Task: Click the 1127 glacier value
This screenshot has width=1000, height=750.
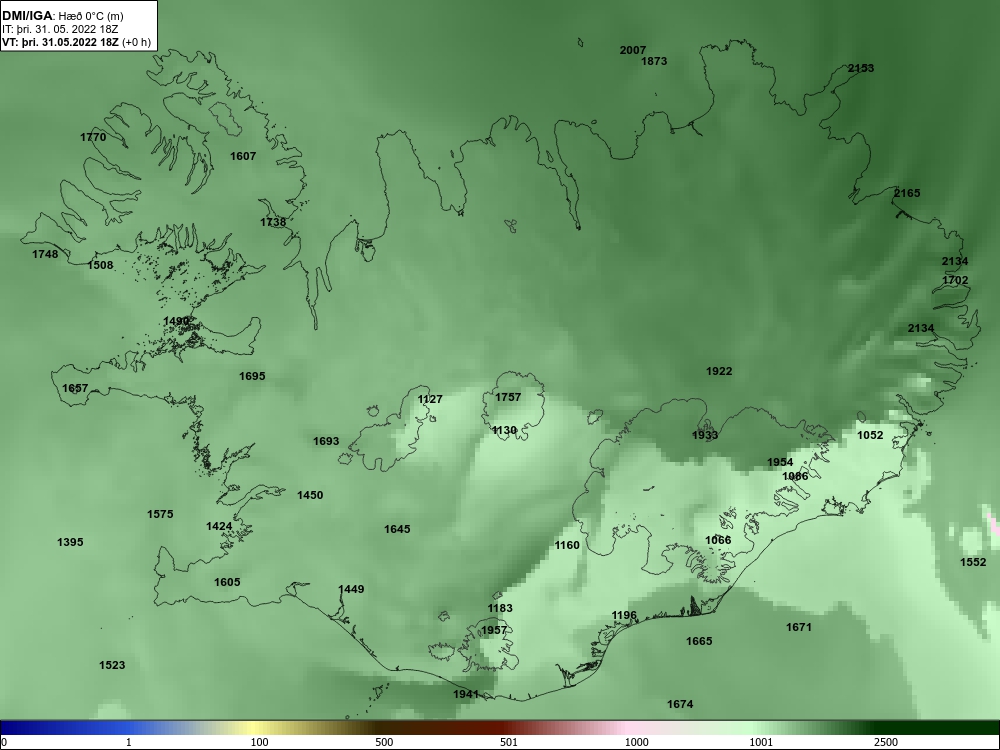Action: pyautogui.click(x=430, y=399)
